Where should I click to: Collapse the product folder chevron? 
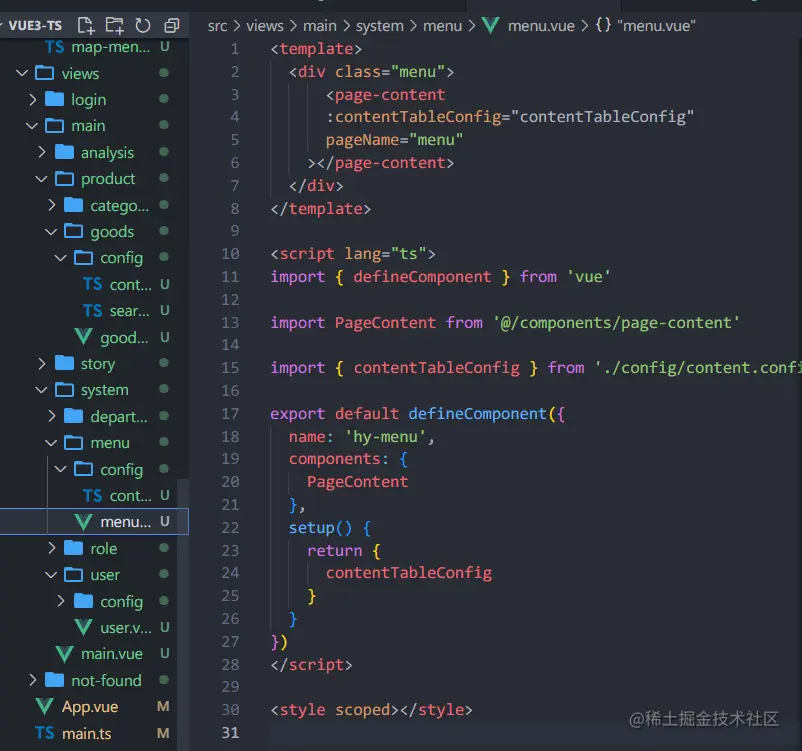[x=41, y=179]
